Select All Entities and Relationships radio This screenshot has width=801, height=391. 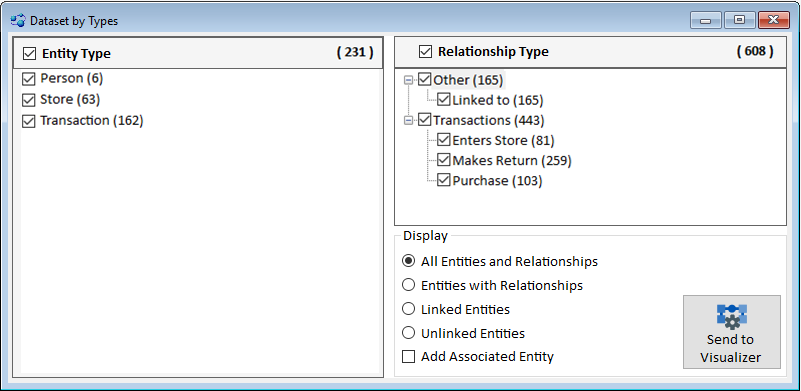click(408, 261)
